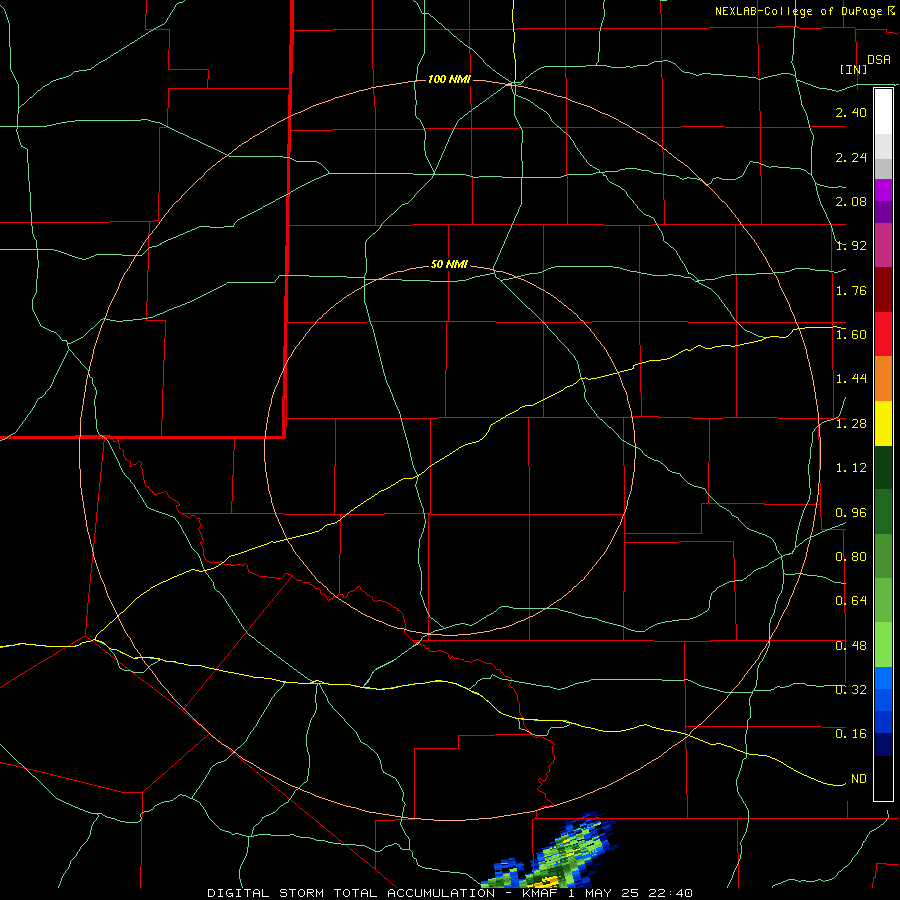900x900 pixels.
Task: Click the 1.76 legend value
Action: coord(851,290)
